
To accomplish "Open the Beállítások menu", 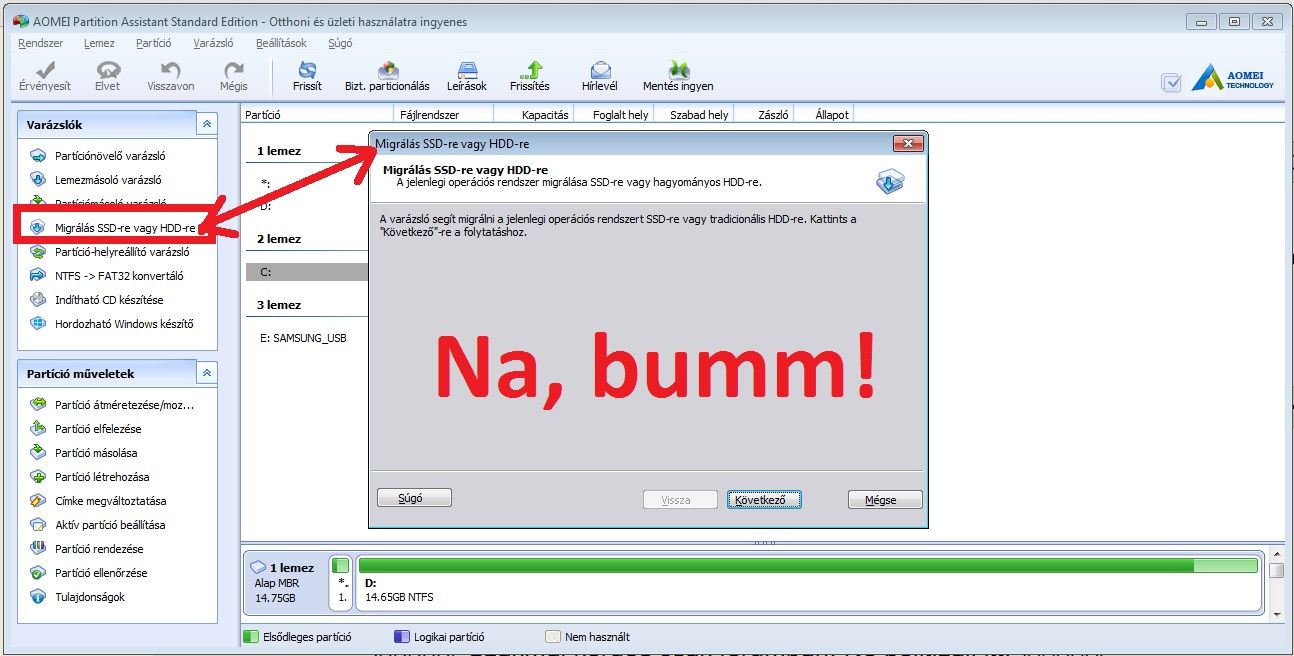I will click(x=282, y=43).
